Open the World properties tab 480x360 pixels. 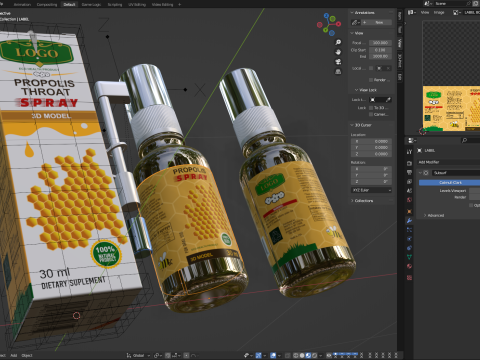(x=409, y=200)
